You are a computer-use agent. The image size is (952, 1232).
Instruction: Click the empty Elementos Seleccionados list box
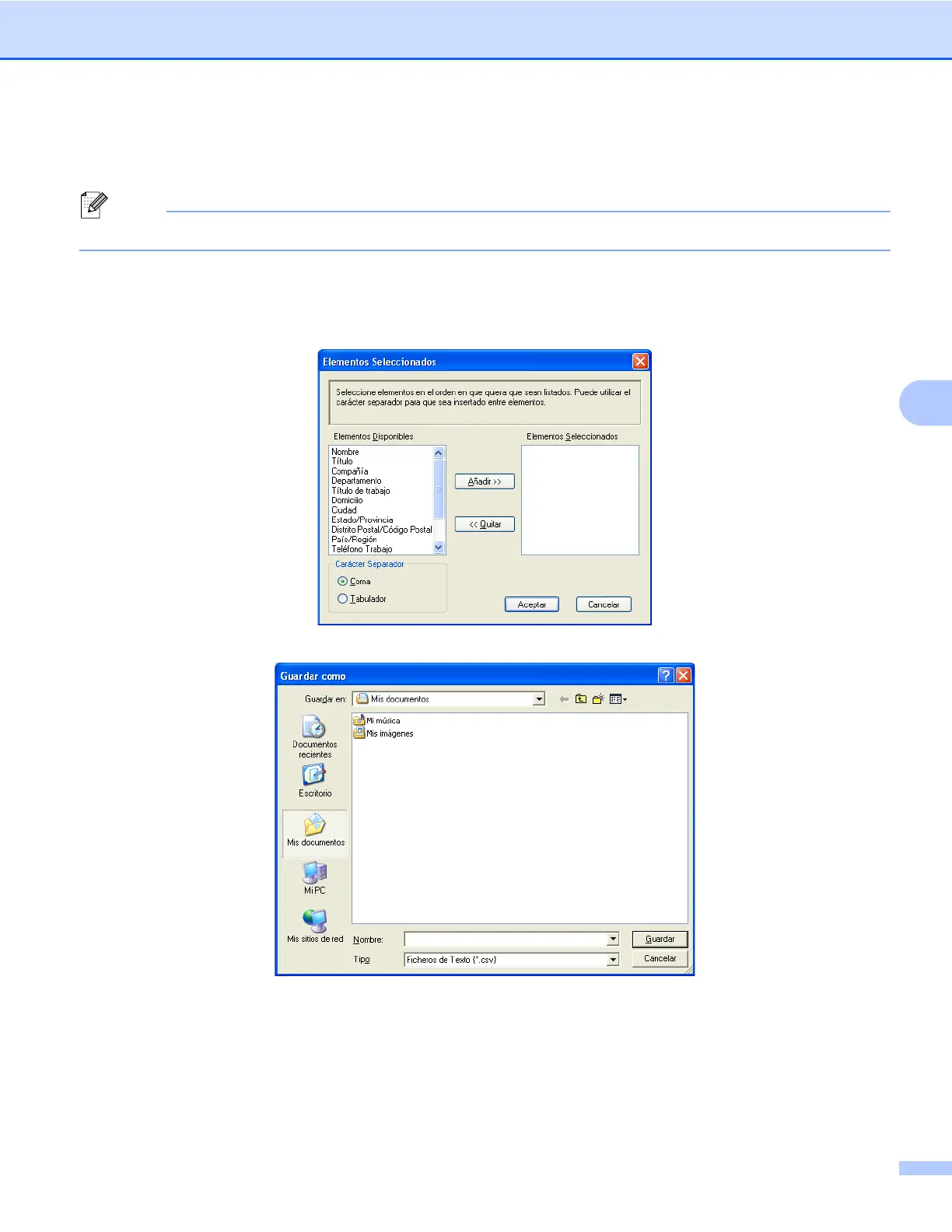pos(580,500)
